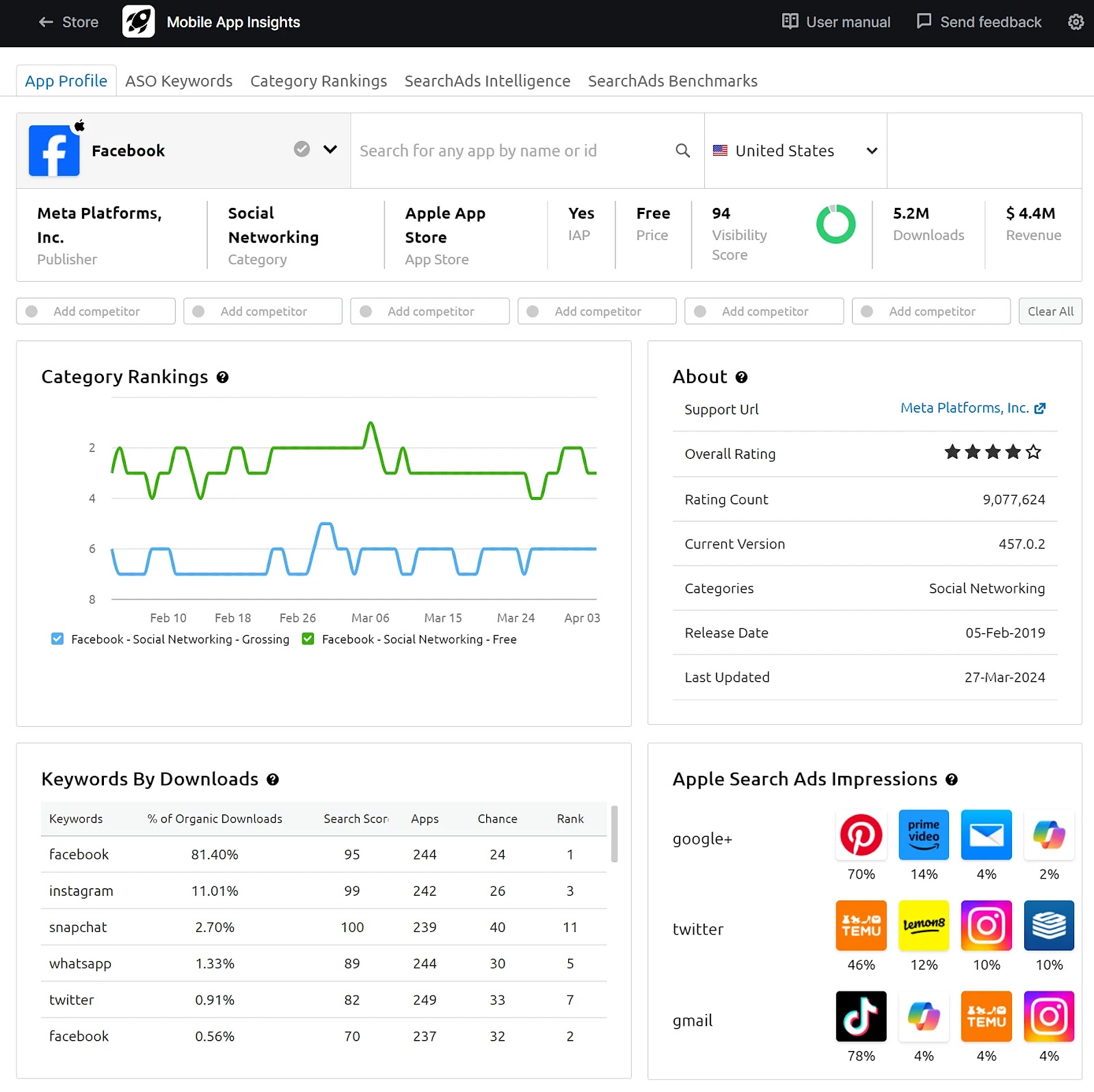The image size is (1094, 1092).
Task: Select the instagram keyword row
Action: tap(324, 891)
